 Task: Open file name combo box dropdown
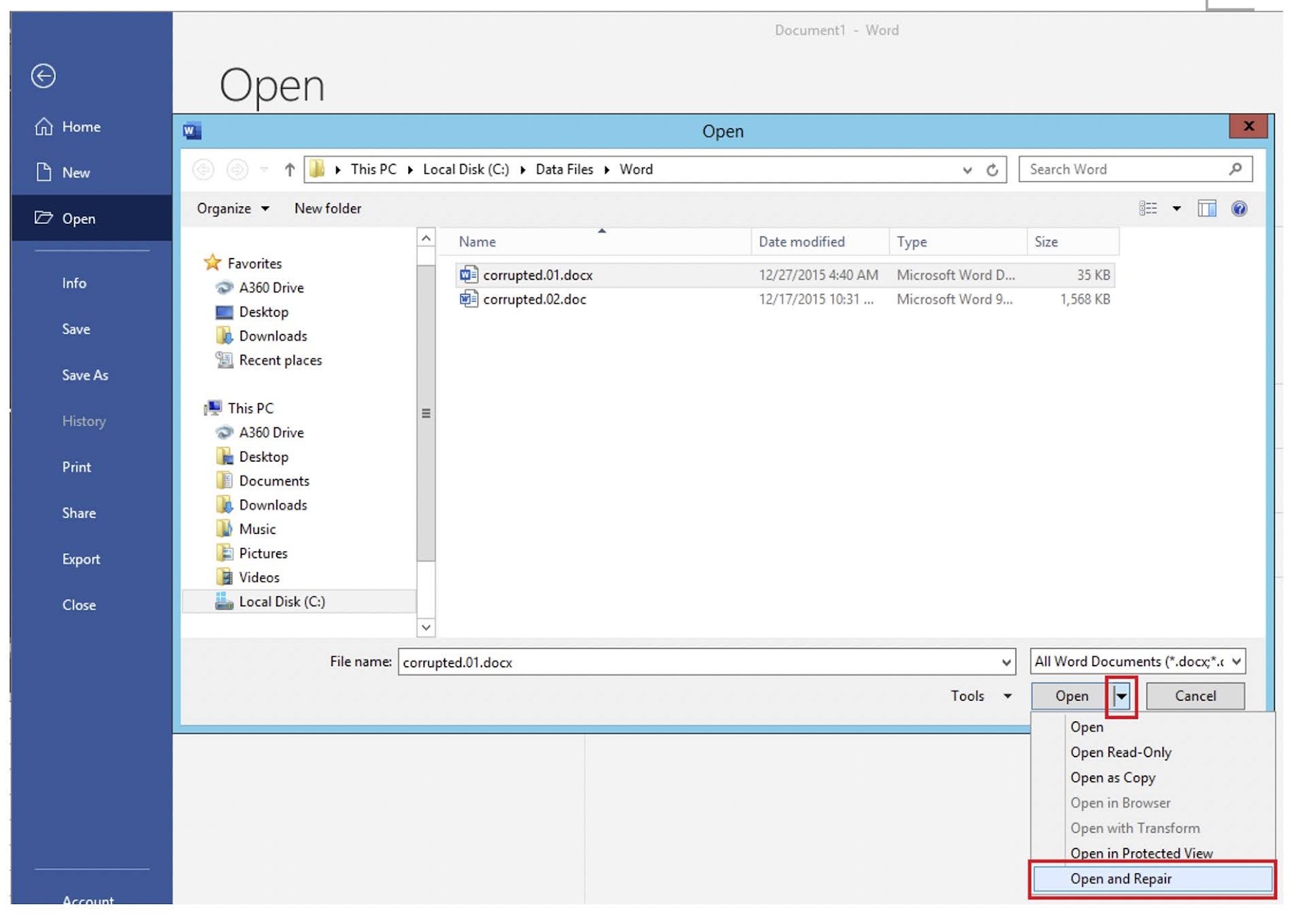click(x=1006, y=663)
